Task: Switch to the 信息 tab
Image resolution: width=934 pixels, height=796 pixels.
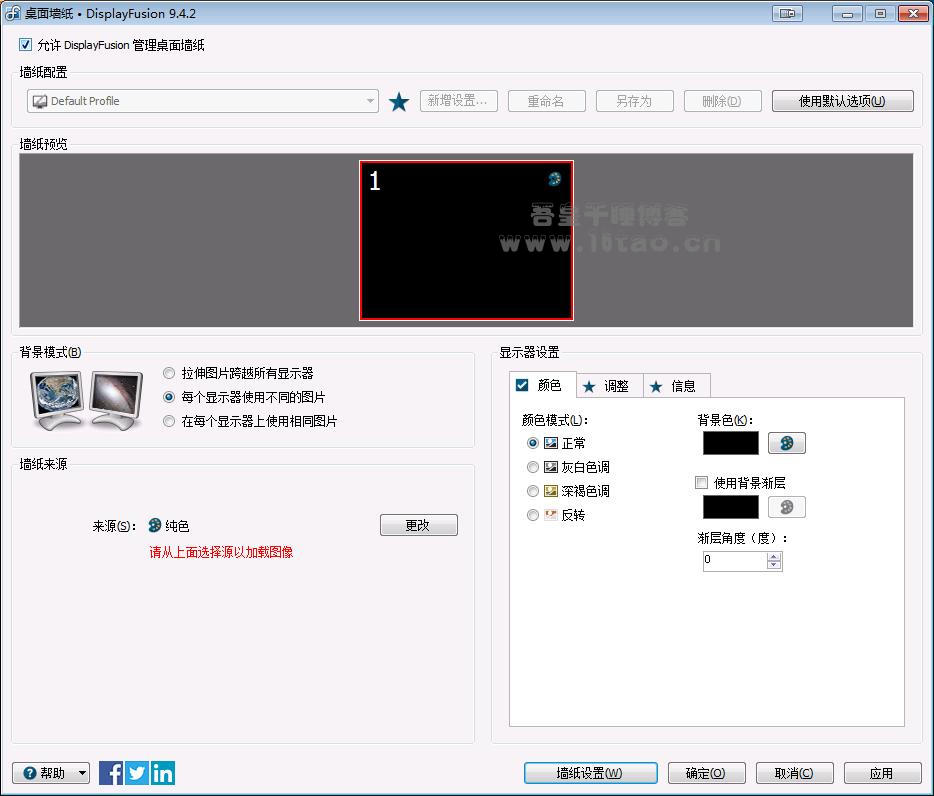Action: [675, 386]
